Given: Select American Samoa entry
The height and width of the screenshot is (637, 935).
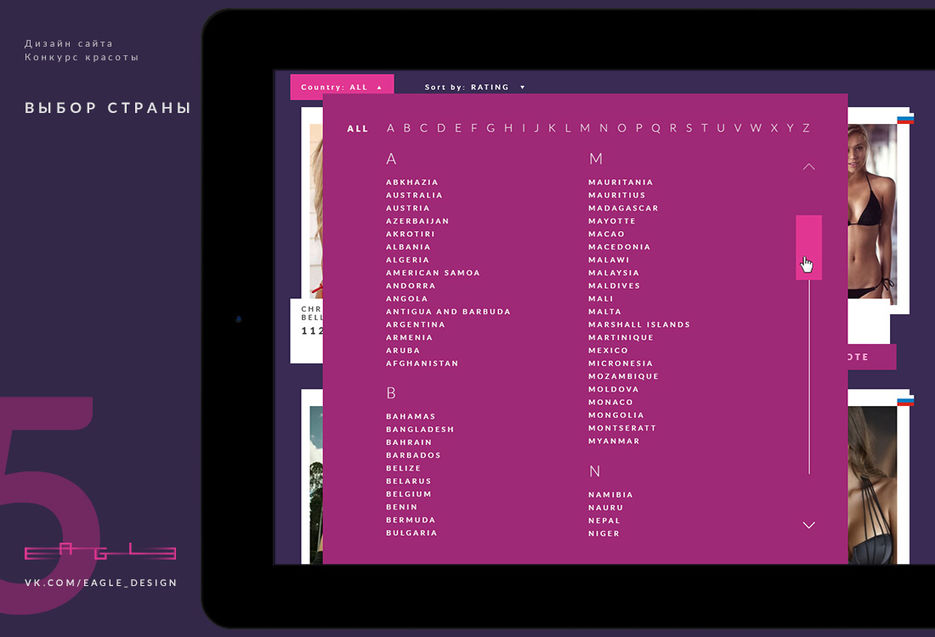Looking at the screenshot, I should 433,273.
